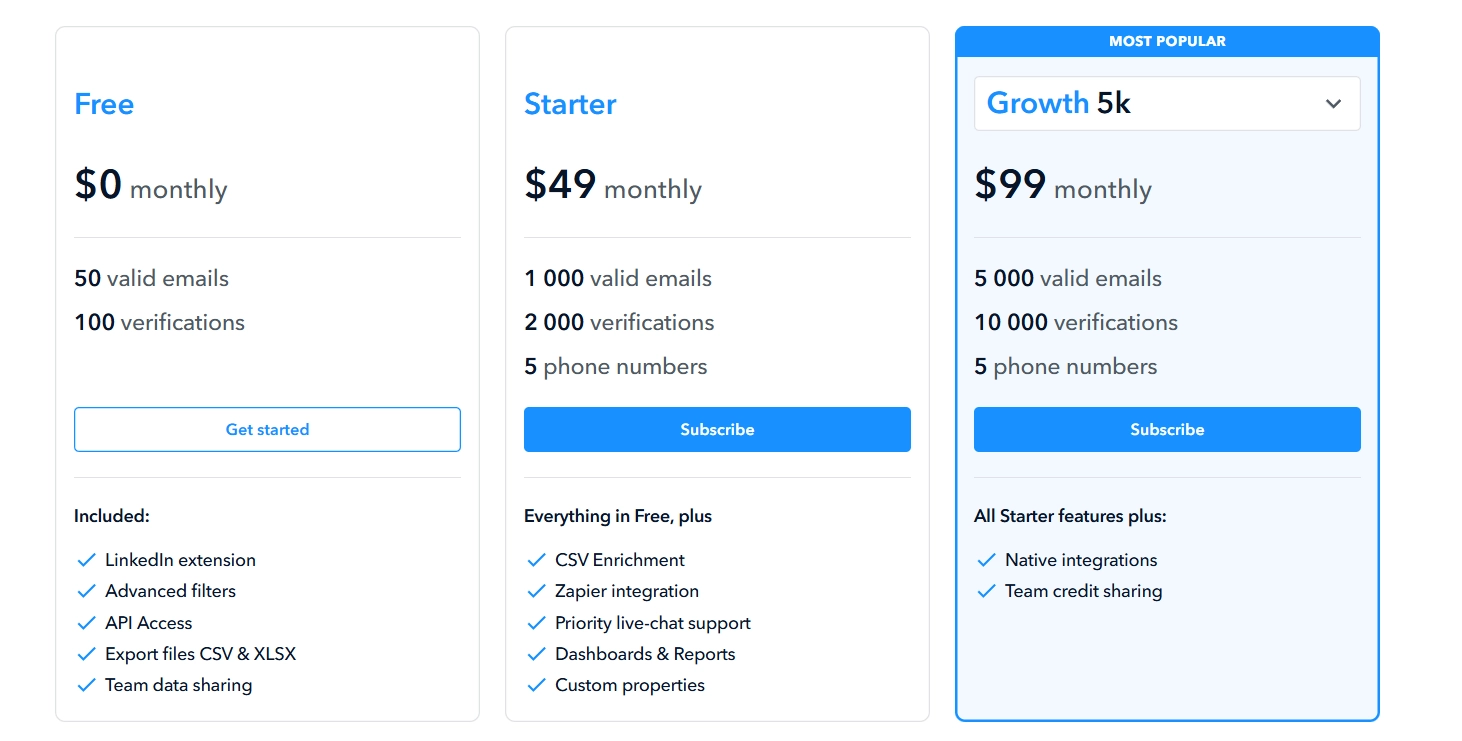The width and height of the screenshot is (1462, 741).
Task: Expand the Growth plan chevron arrow
Action: click(1333, 104)
